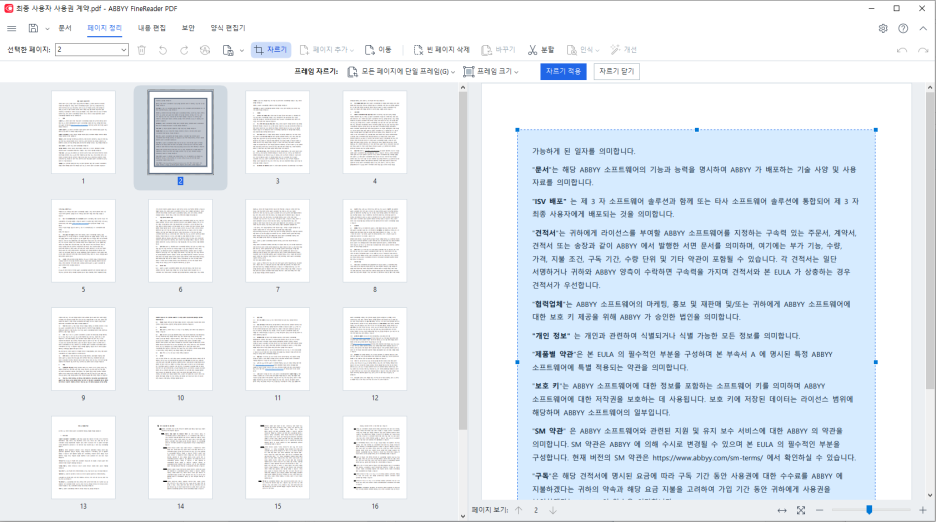This screenshot has height=522, width=936.
Task: Click the 이동 move pages button
Action: [378, 50]
